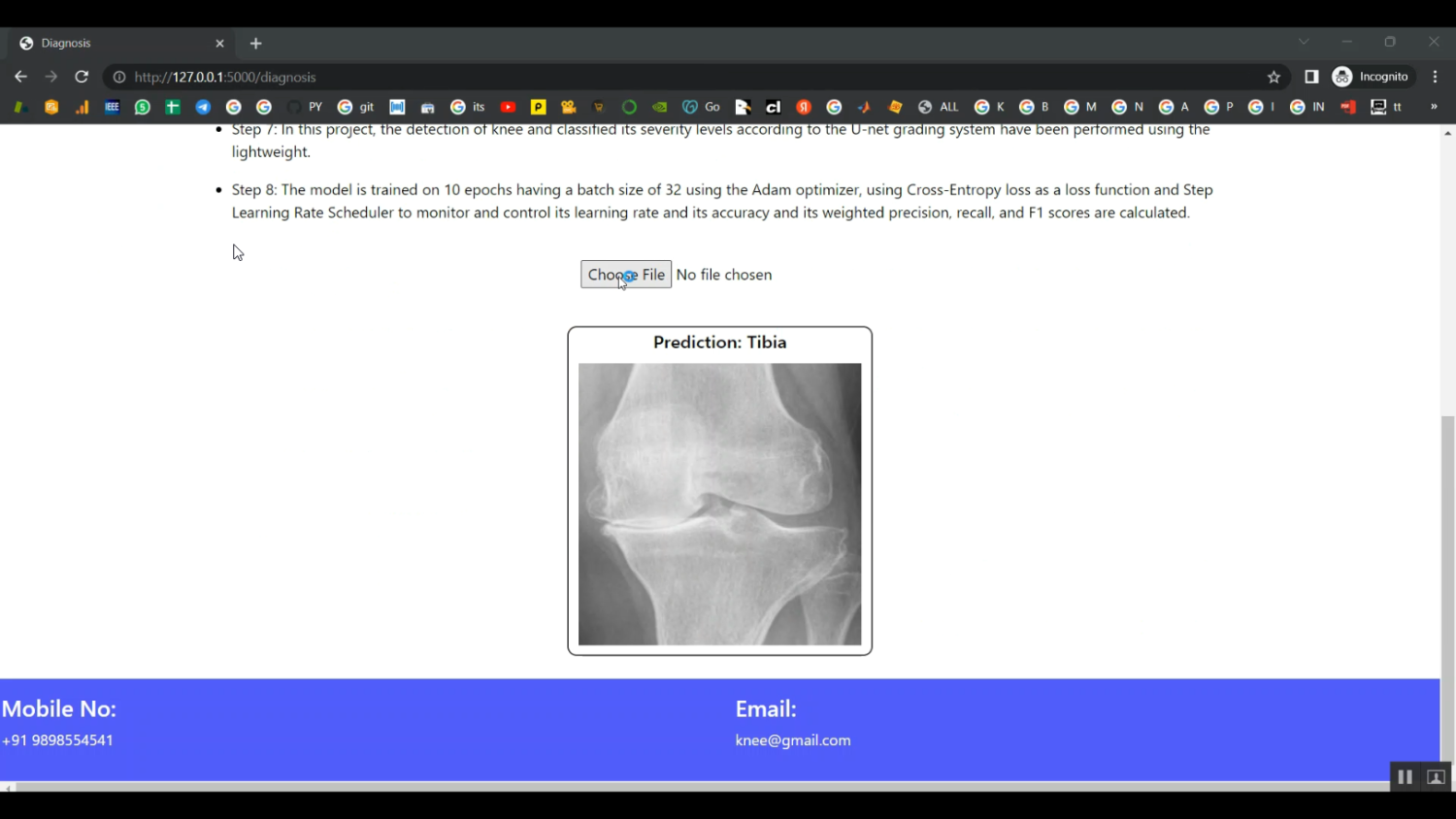Go back to the previous page
The width and height of the screenshot is (1456, 819).
coord(20,77)
